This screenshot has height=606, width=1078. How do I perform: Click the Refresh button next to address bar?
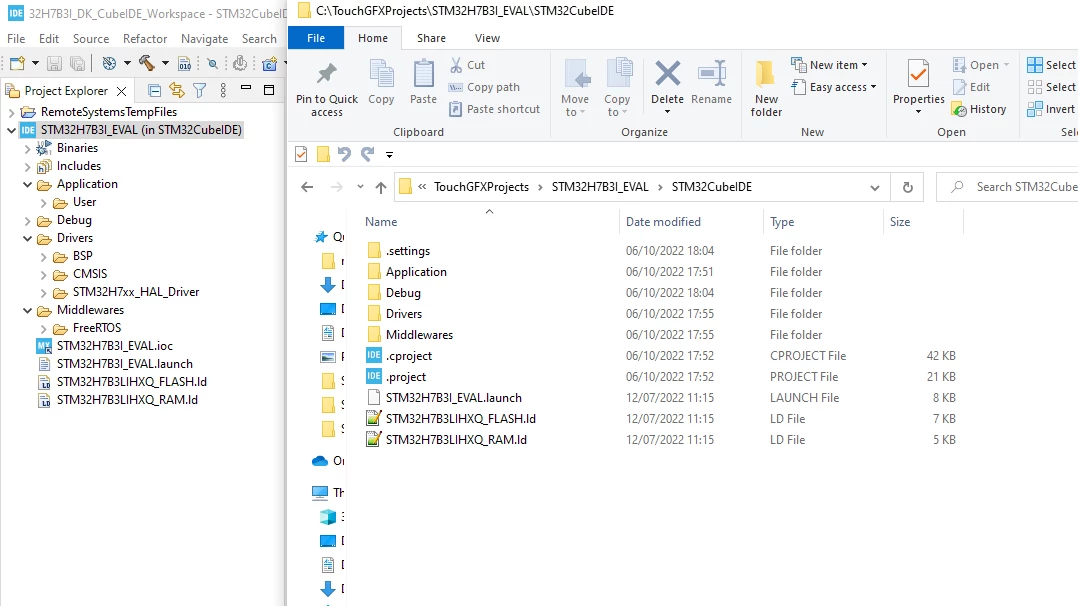(x=908, y=187)
